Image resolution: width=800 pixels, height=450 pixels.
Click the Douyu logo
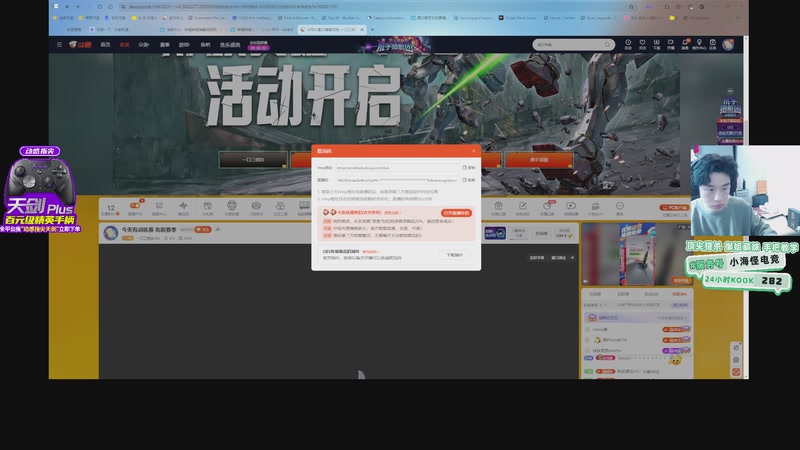[81, 44]
